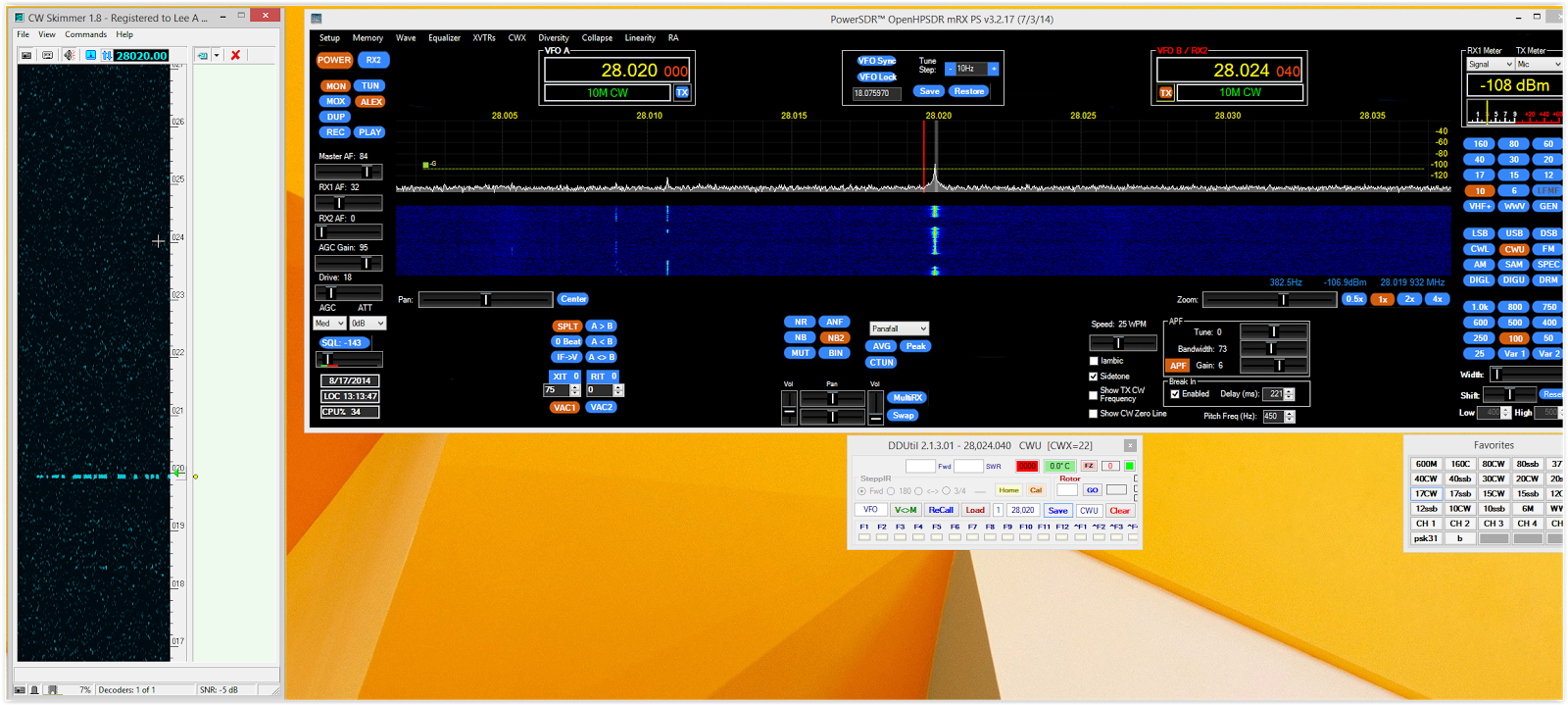
Task: Click the blue waterfall view icon in CW Skimmer
Action: tap(91, 55)
